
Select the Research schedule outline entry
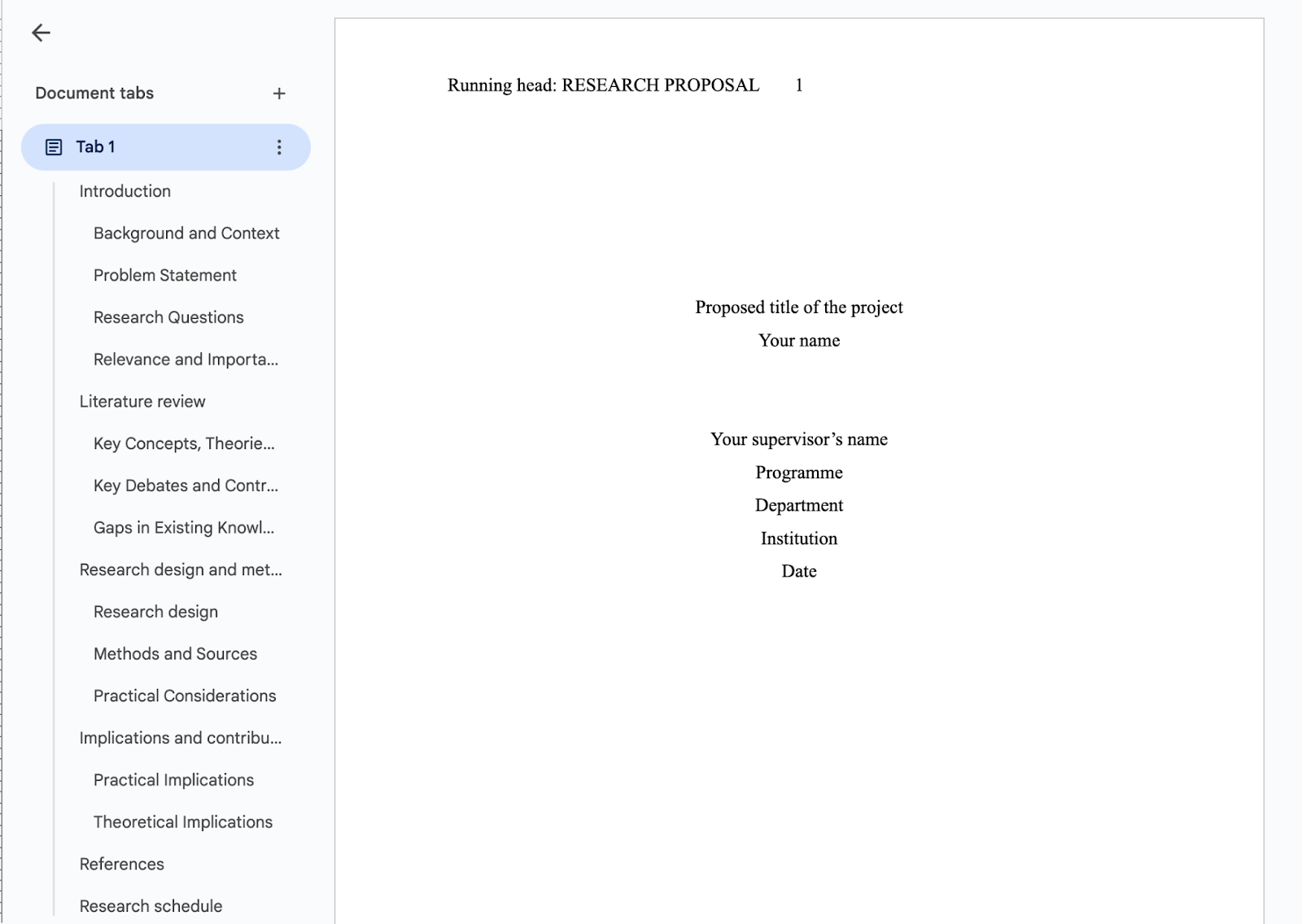tap(151, 905)
